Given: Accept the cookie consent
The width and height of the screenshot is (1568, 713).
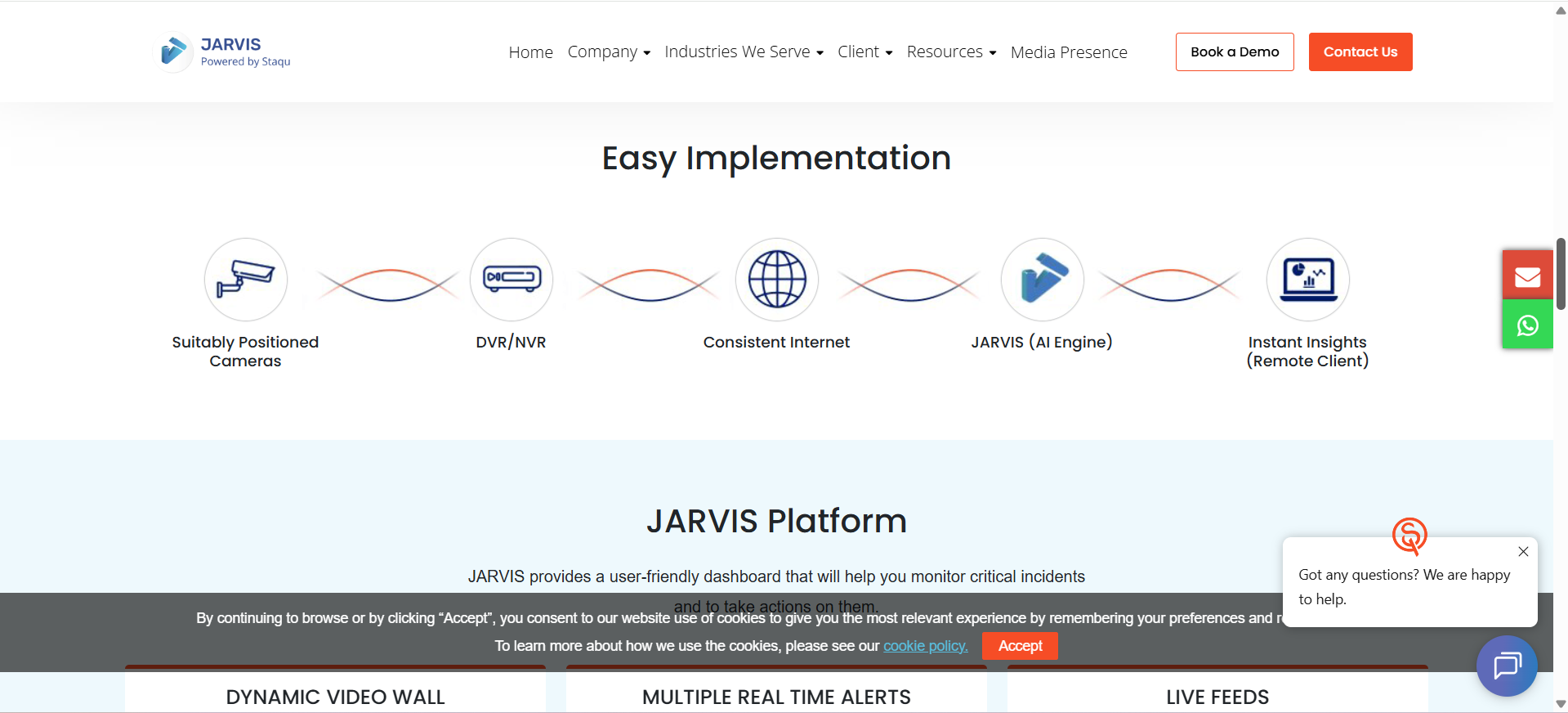Looking at the screenshot, I should click(x=1020, y=646).
